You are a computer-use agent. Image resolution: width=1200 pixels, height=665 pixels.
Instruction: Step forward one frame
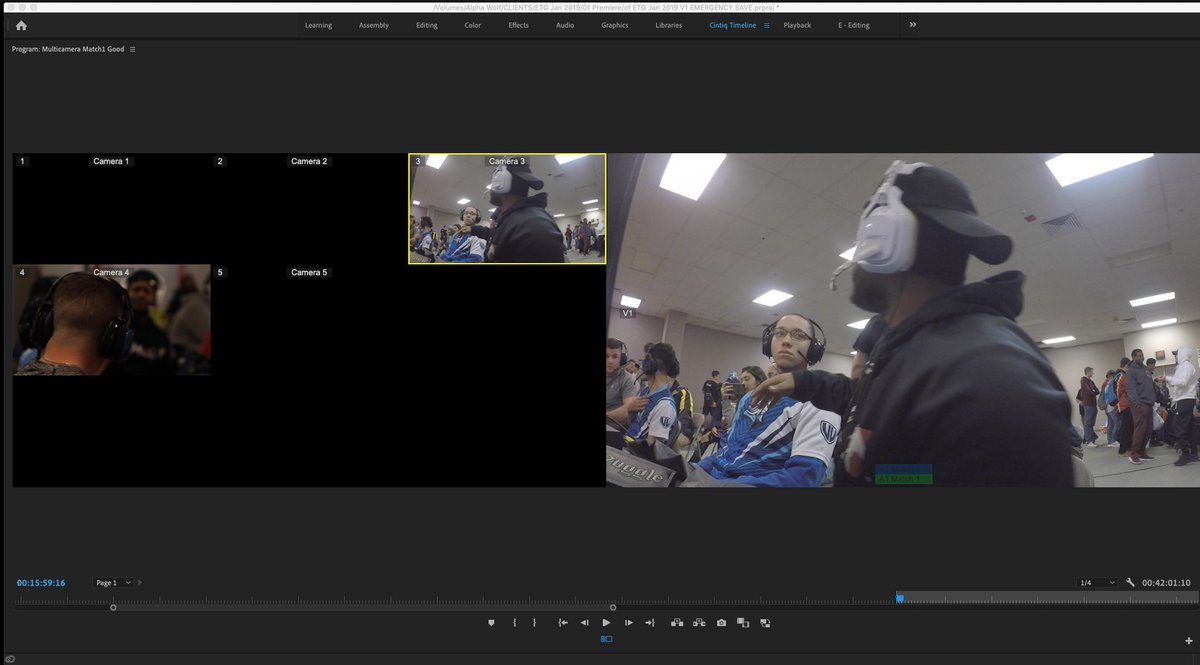[x=628, y=622]
